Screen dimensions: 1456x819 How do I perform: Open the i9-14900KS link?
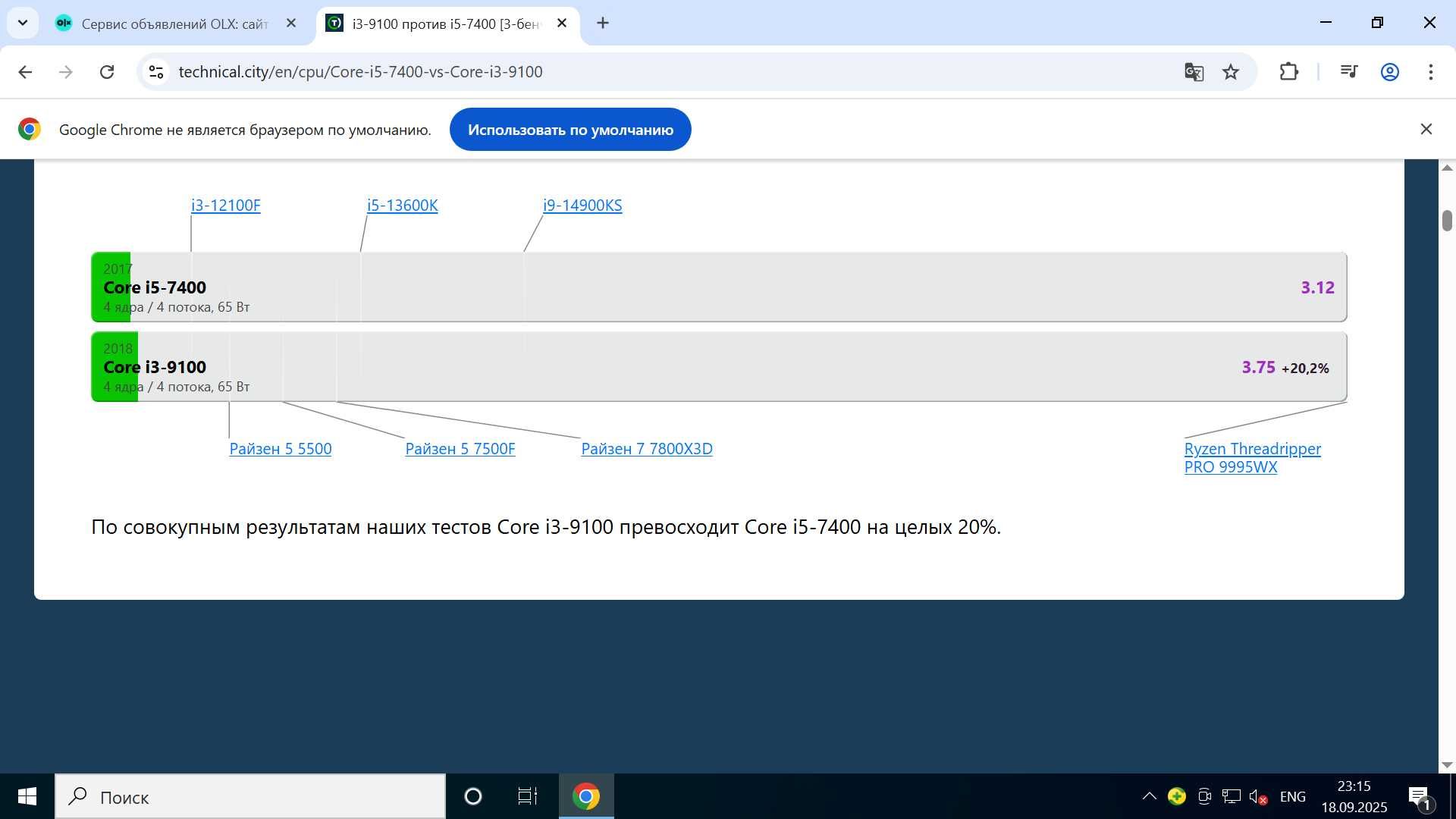(x=582, y=206)
